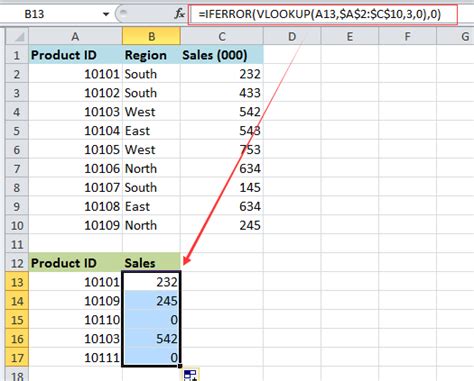
Task: Select sales value 753
Action: point(222,149)
